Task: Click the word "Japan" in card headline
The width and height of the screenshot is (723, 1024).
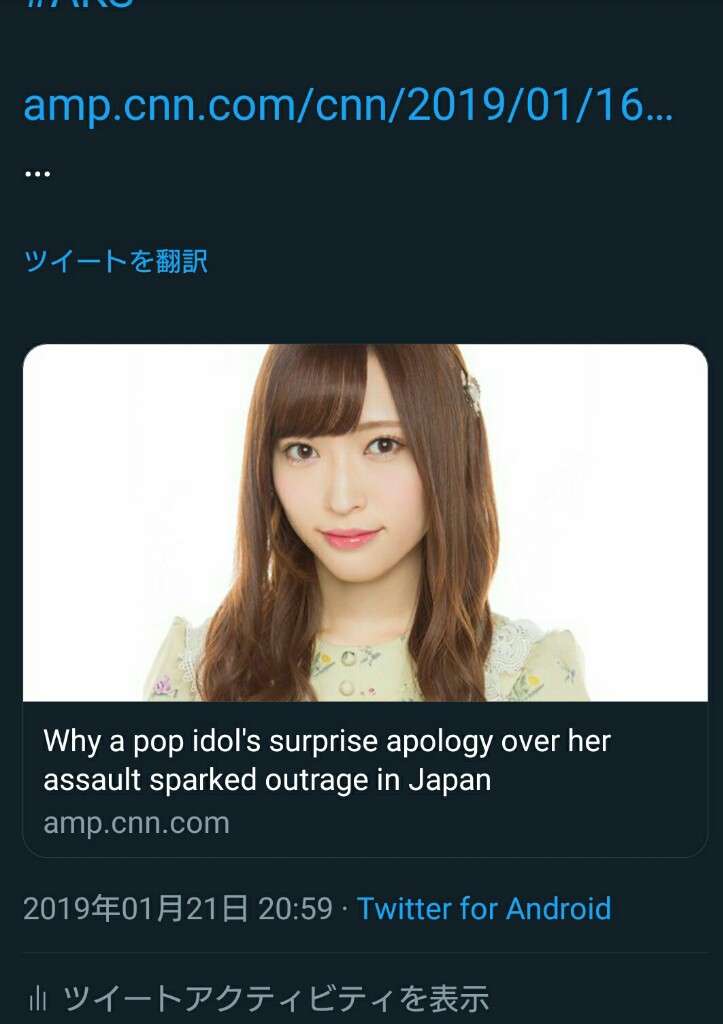Action: [x=450, y=780]
